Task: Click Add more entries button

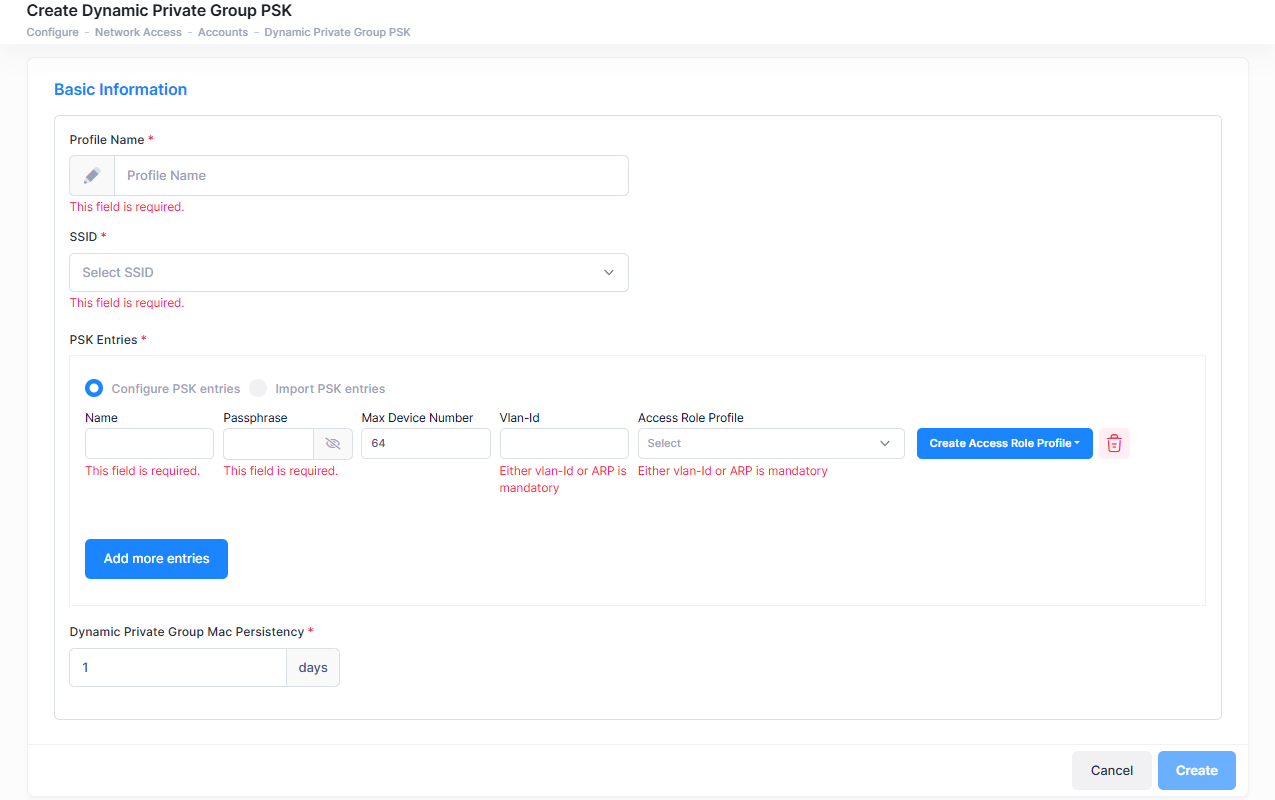Action: 156,559
